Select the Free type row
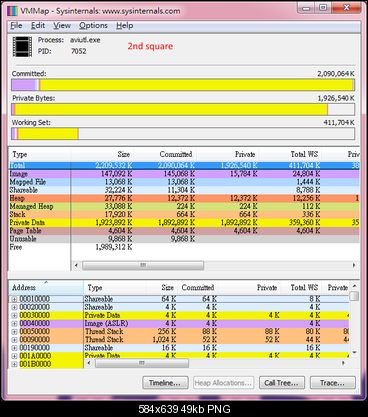Image resolution: width=368 pixels, height=417 pixels. [x=184, y=247]
